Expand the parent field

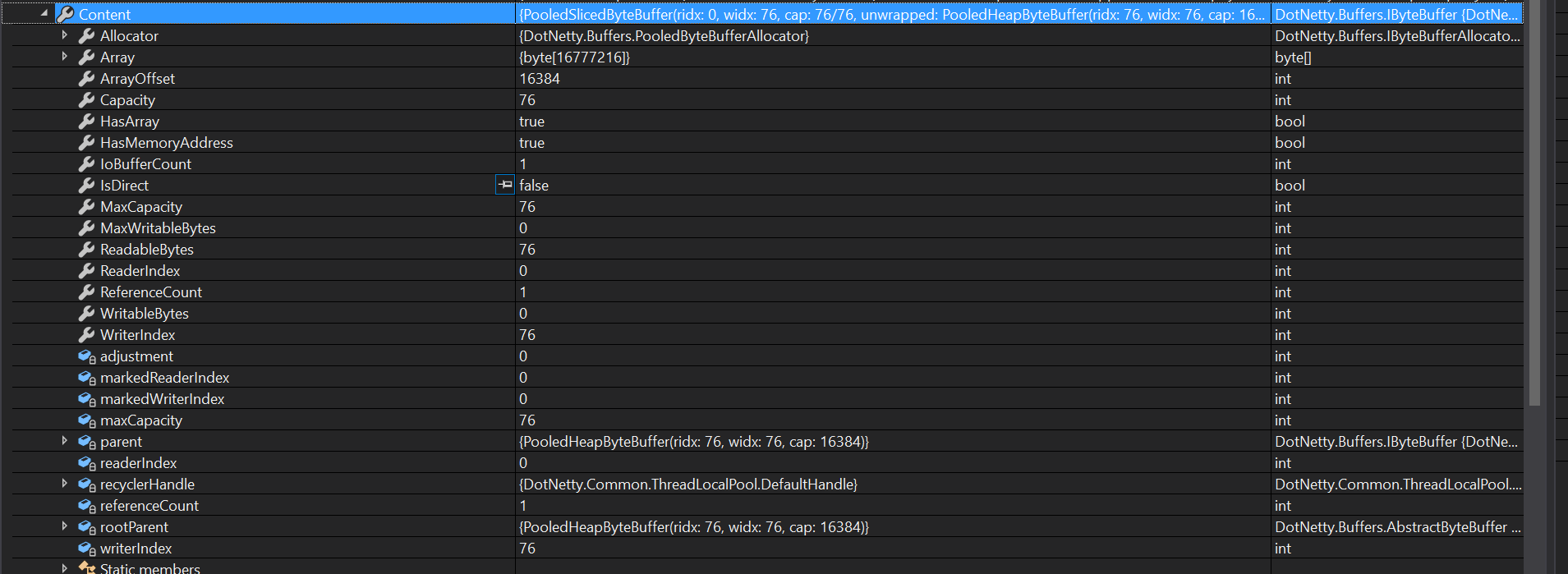[x=65, y=441]
